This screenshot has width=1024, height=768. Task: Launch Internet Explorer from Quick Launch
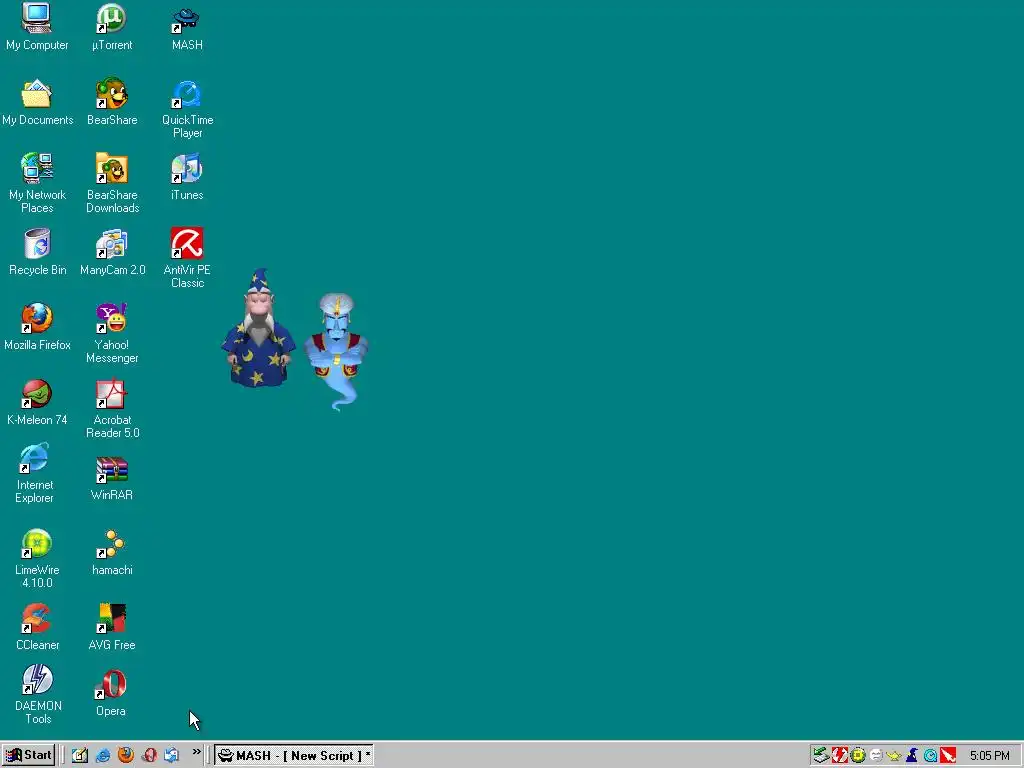coord(103,756)
